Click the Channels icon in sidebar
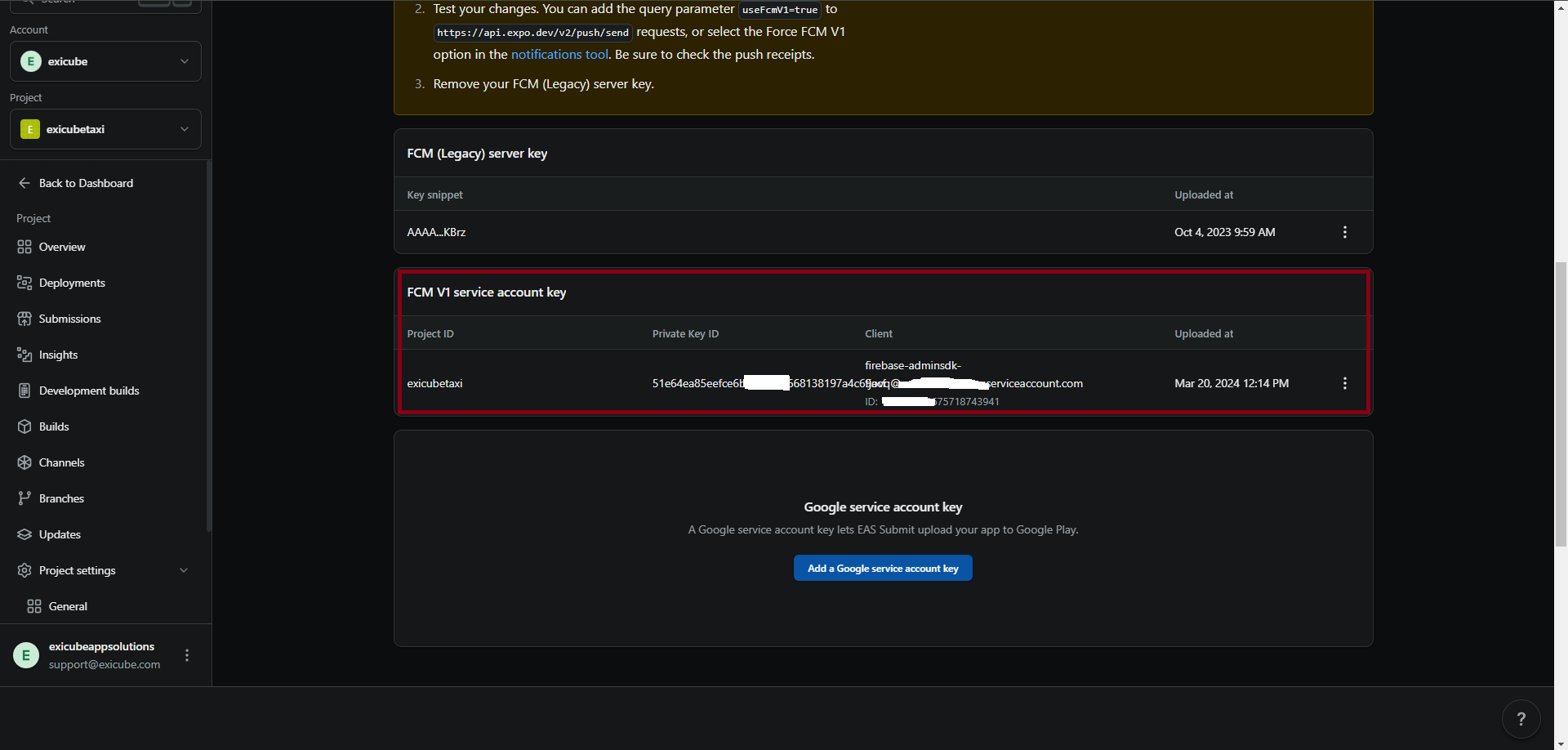1568x750 pixels. [24, 462]
